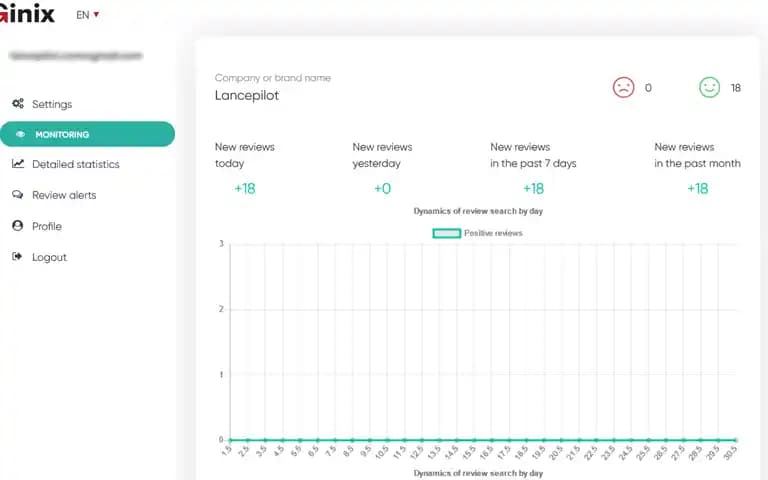Click the Settings gear icon
Viewport: 768px width, 480px height.
tap(18, 103)
